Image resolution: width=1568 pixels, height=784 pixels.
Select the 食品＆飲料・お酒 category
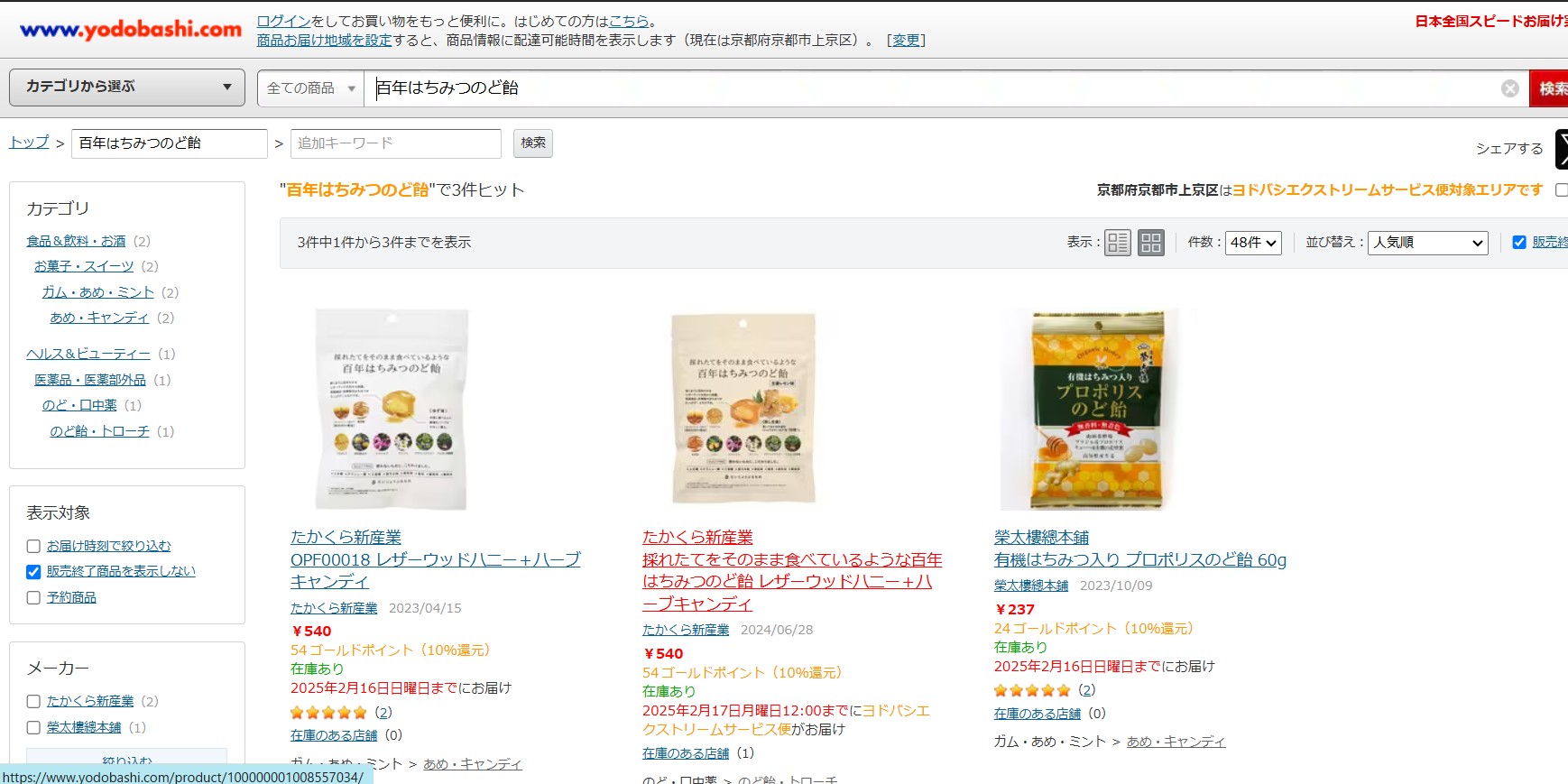tap(76, 241)
